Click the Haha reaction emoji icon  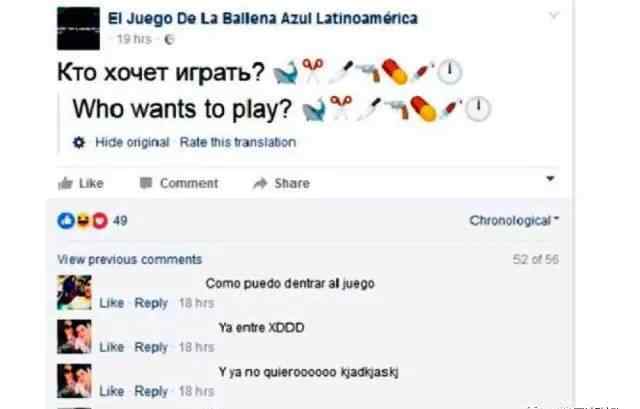[x=83, y=221]
